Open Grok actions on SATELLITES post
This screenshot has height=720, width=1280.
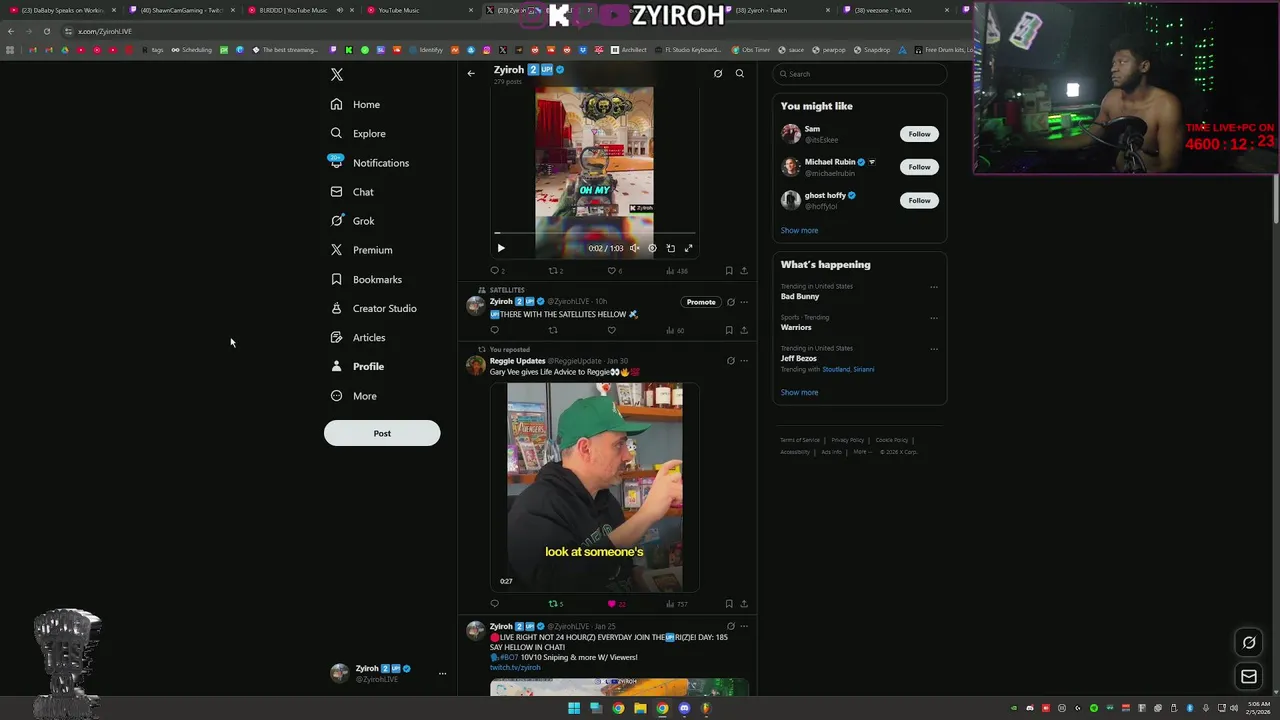point(730,302)
